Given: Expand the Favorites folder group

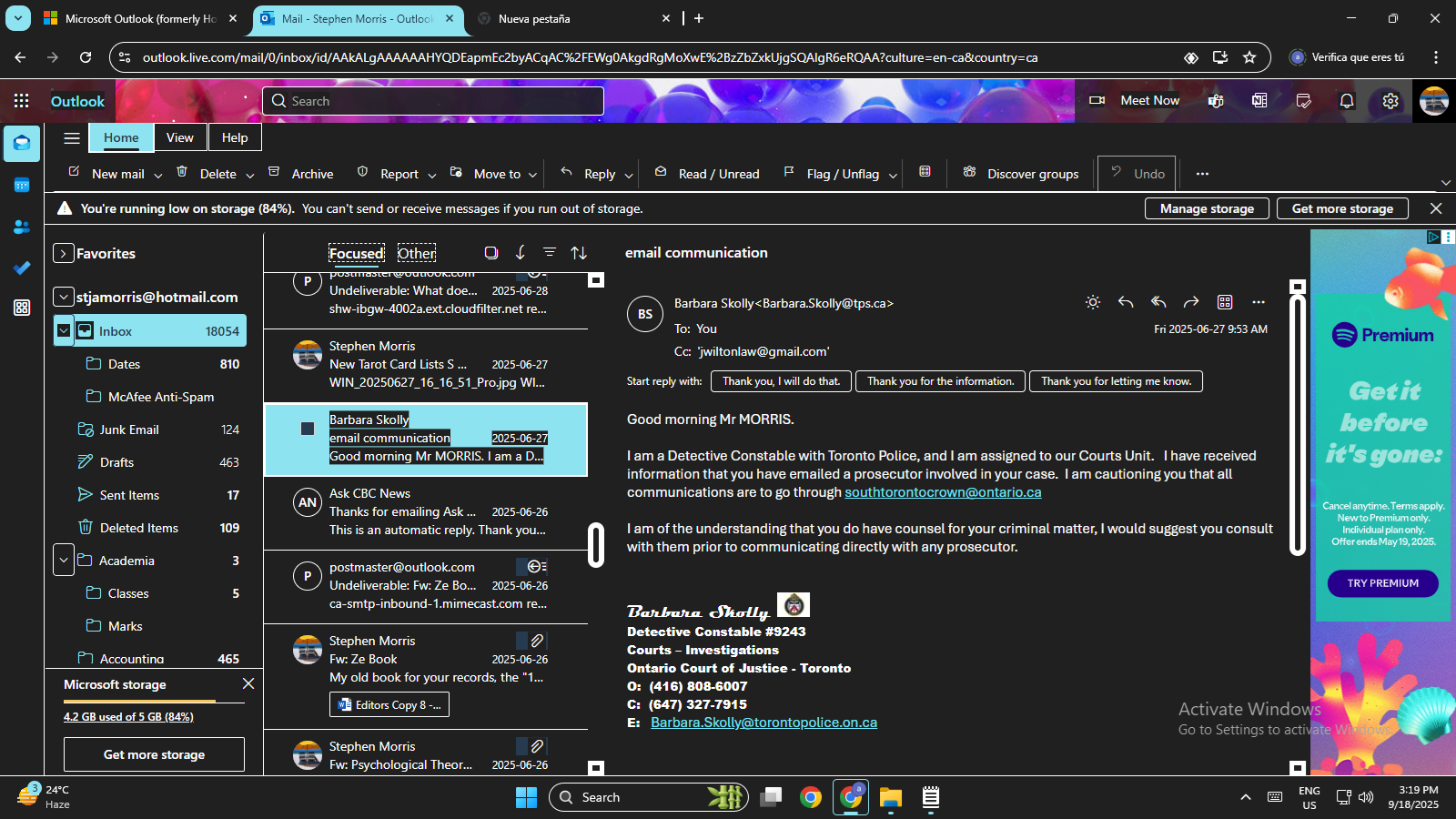Looking at the screenshot, I should 63,254.
